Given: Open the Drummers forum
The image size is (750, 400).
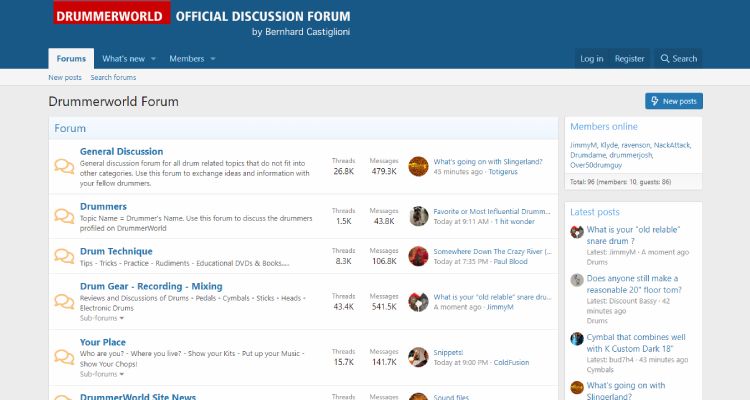Looking at the screenshot, I should [x=103, y=207].
